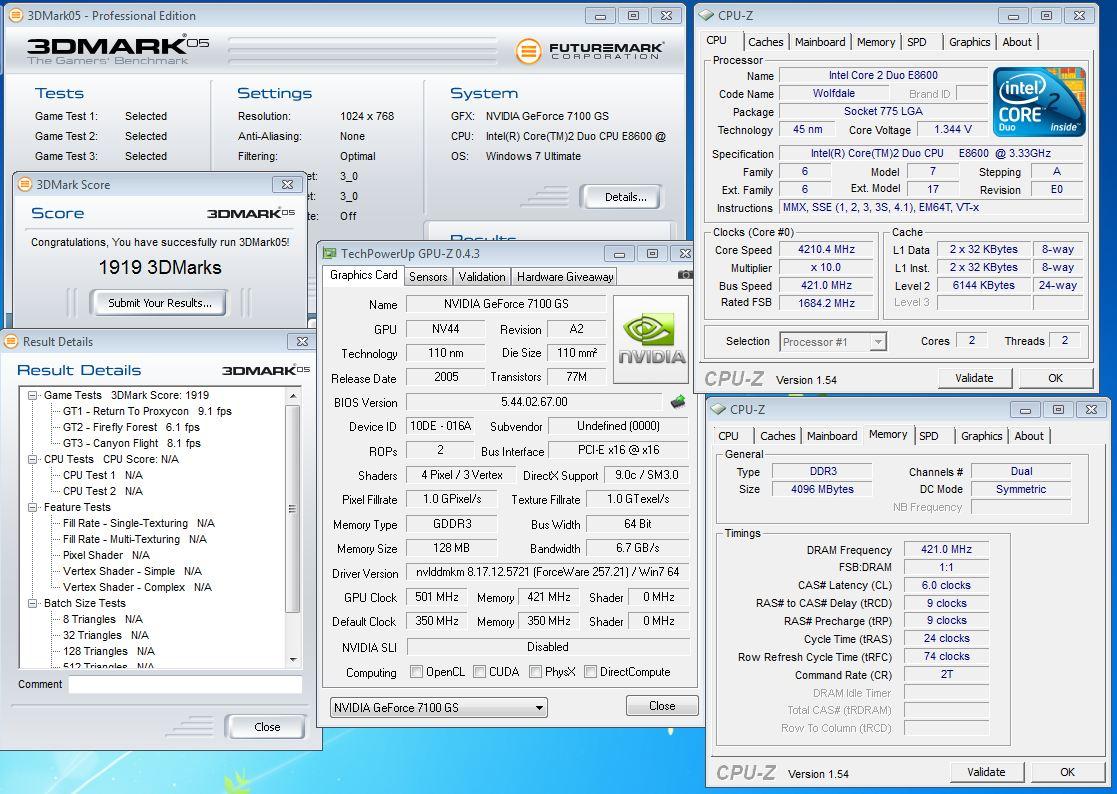Select GT2 - Firefly Forest row
Screen dimensions: 1117x794
tap(131, 427)
